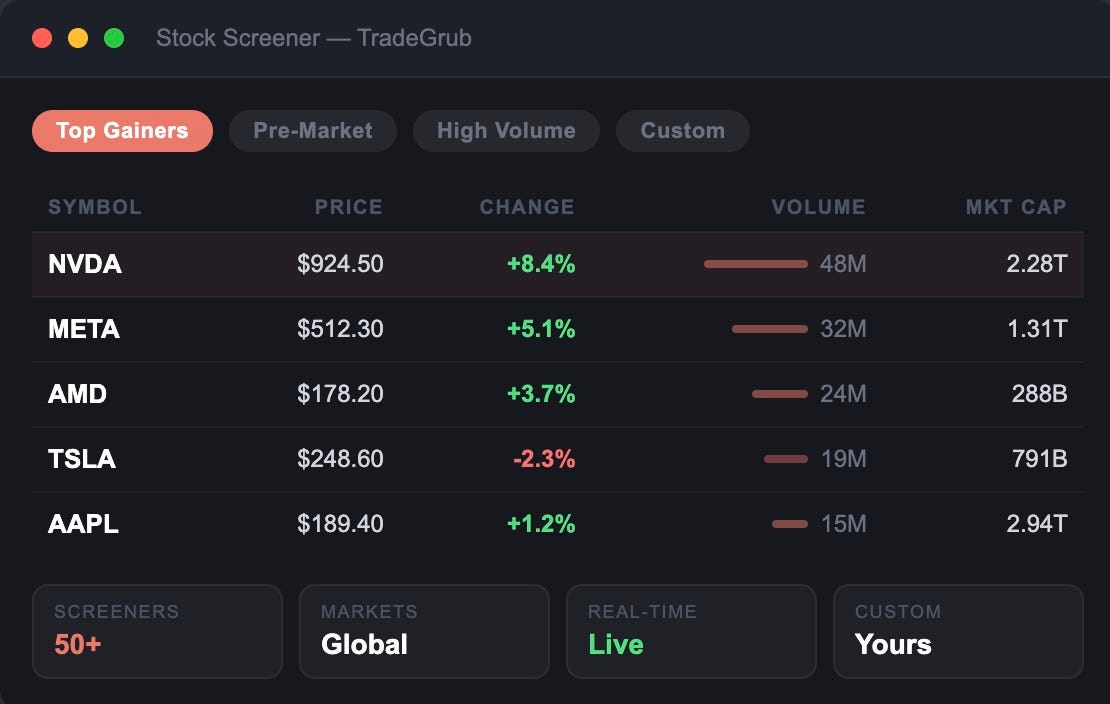The height and width of the screenshot is (704, 1110).
Task: Open the Real-Time Live card
Action: [x=691, y=631]
